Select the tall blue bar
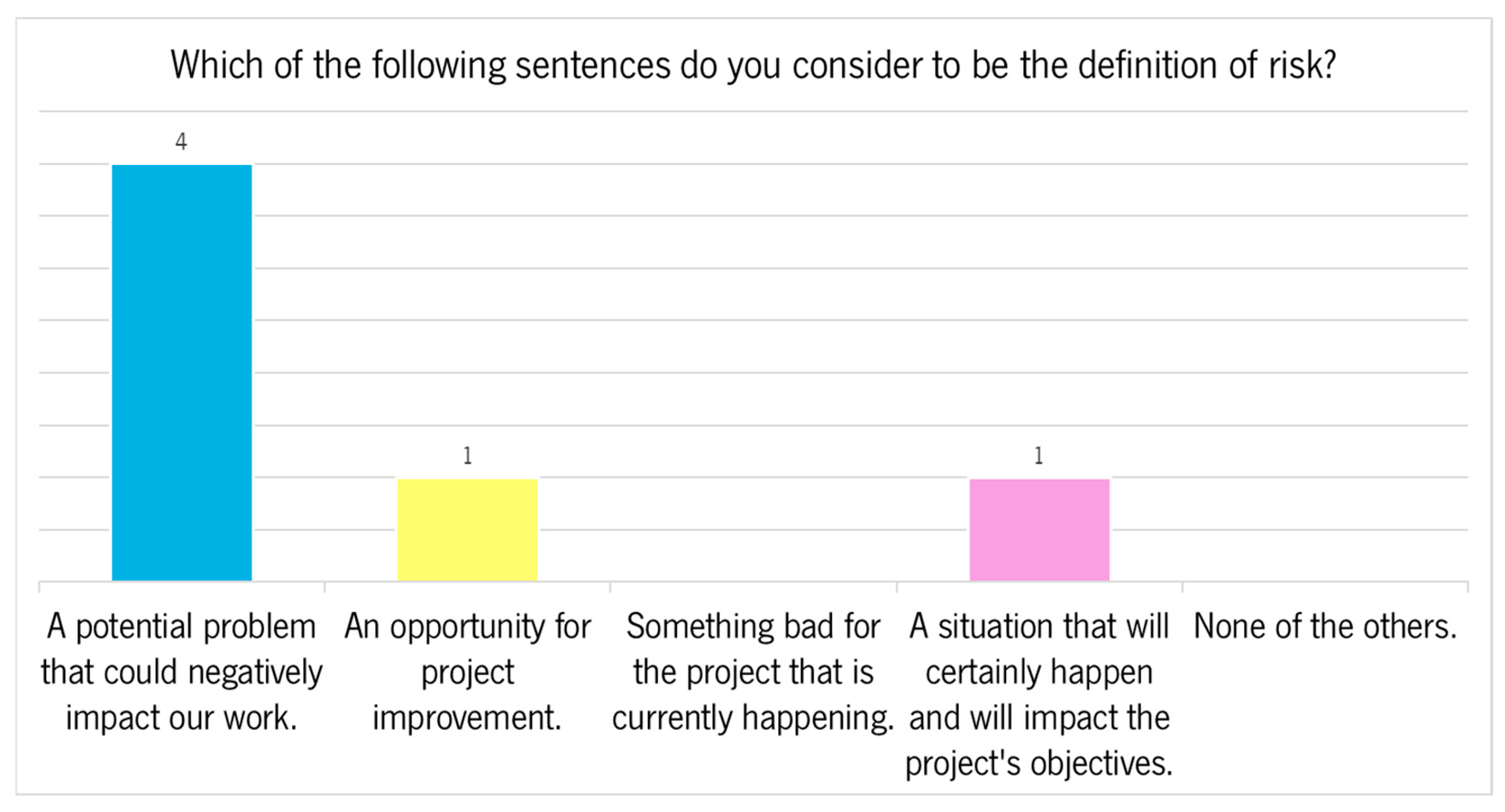 tap(182, 373)
